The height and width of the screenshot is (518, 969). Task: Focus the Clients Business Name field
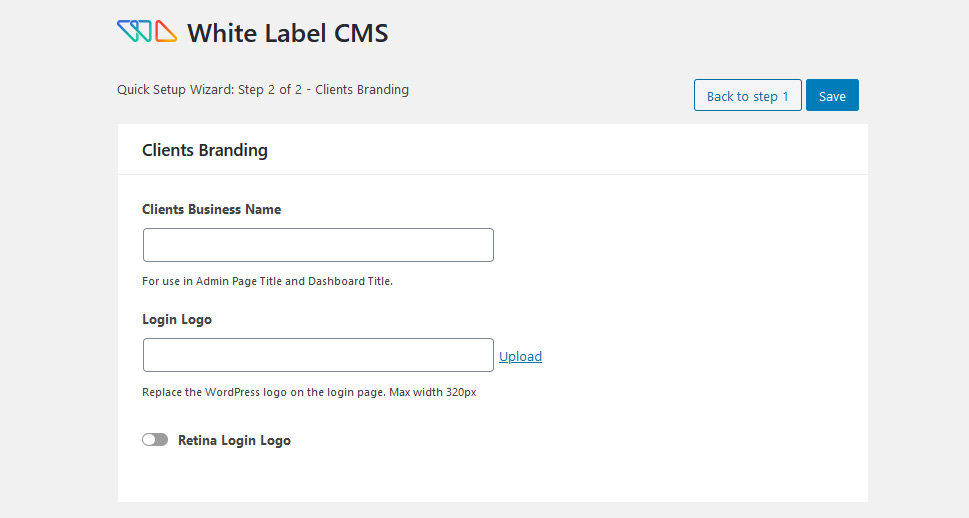[x=318, y=245]
